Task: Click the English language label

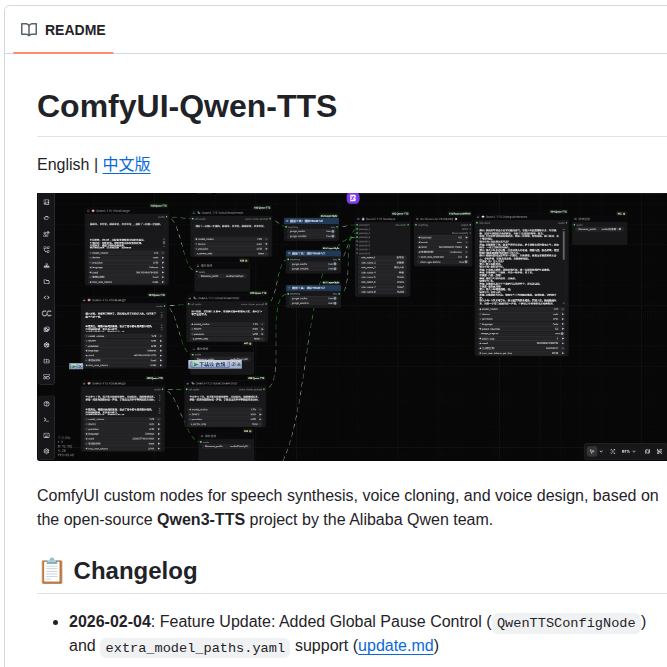Action: pyautogui.click(x=63, y=165)
